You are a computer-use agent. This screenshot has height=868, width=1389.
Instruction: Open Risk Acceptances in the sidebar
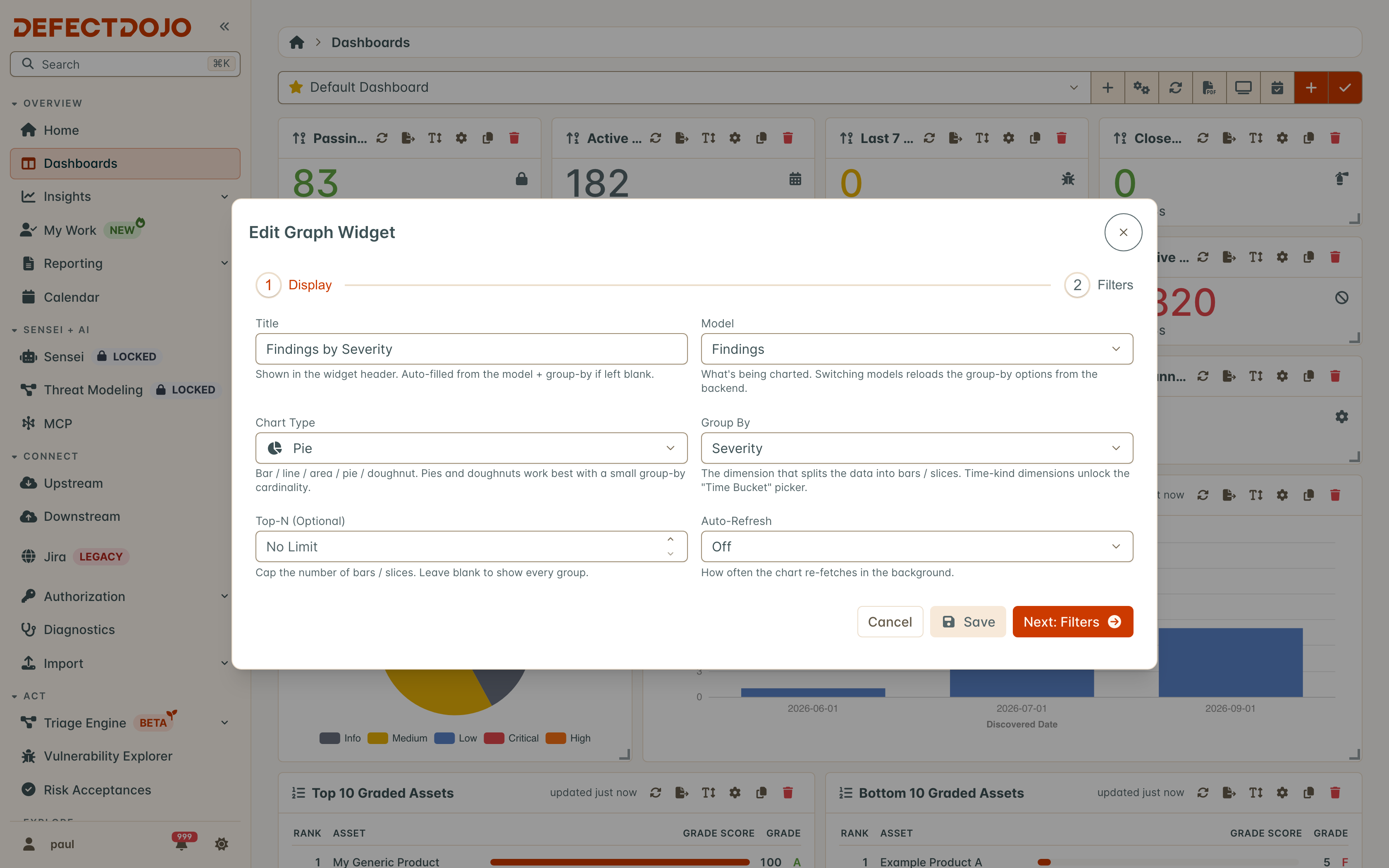coord(124,790)
